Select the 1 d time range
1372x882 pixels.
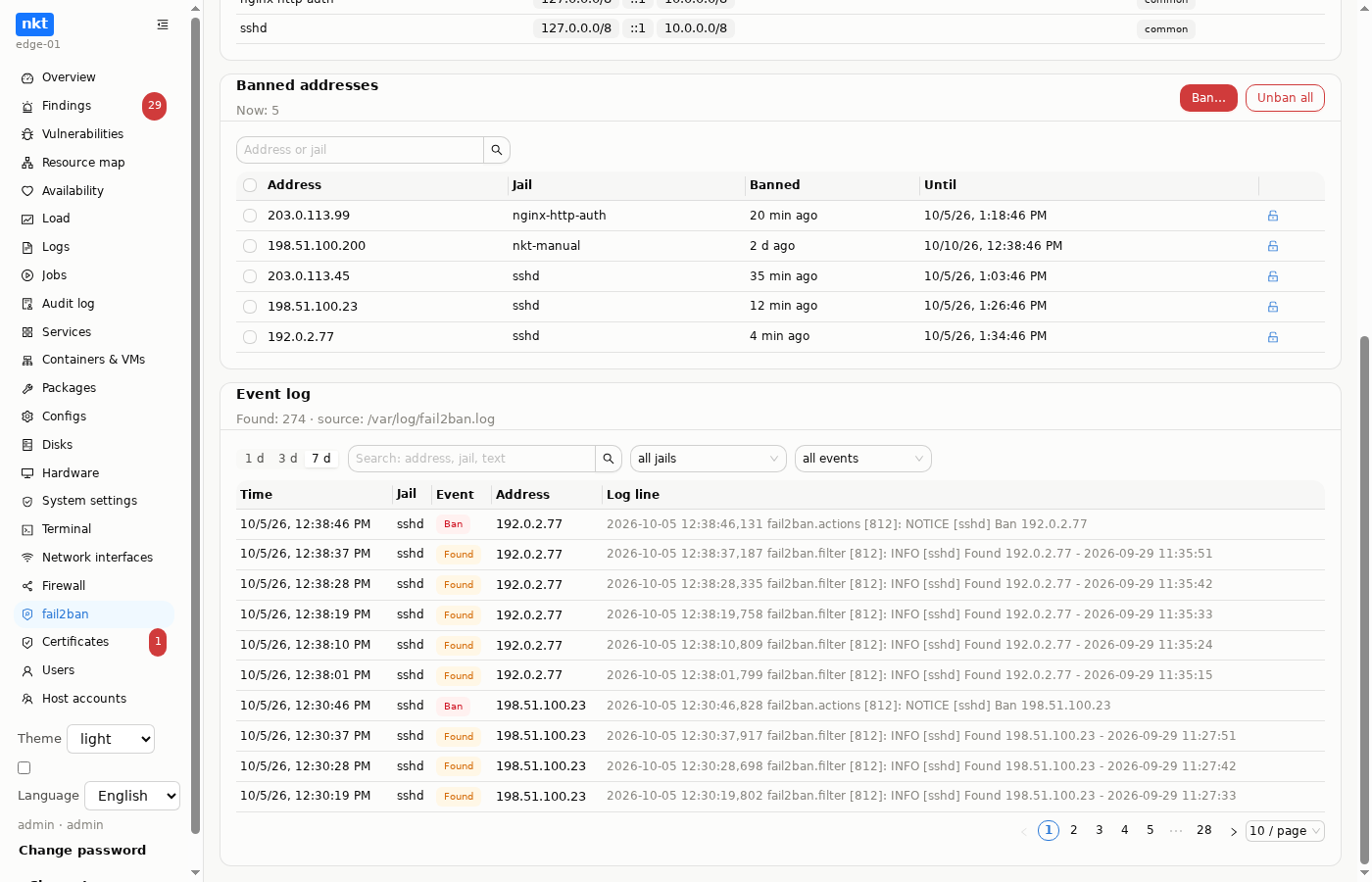255,459
